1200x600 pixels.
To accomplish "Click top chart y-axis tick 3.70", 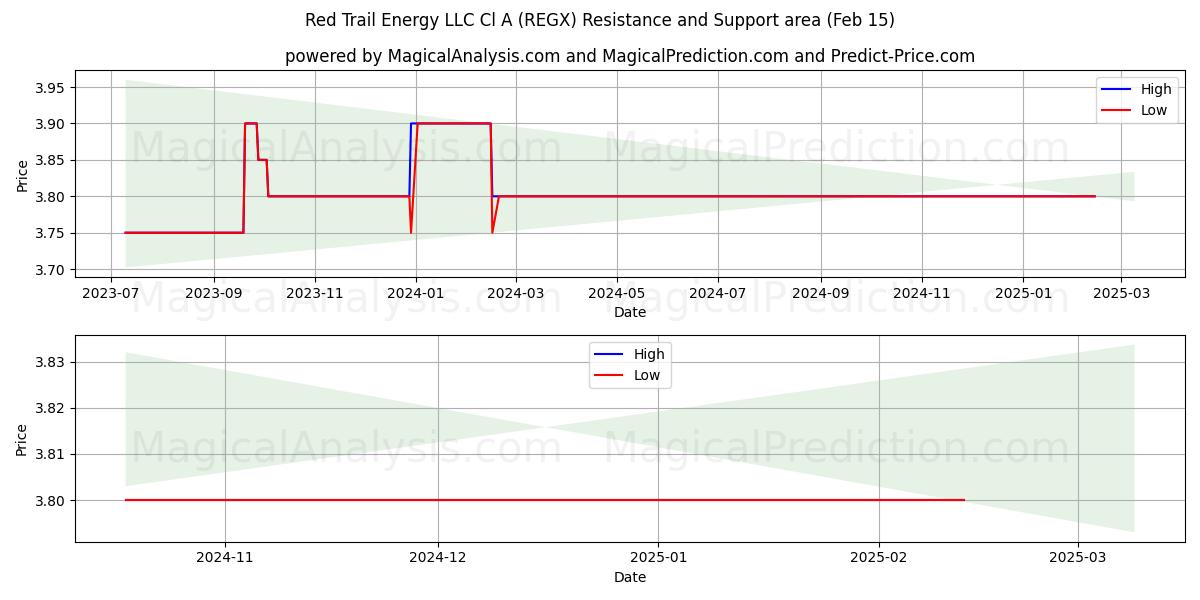I will pyautogui.click(x=51, y=270).
